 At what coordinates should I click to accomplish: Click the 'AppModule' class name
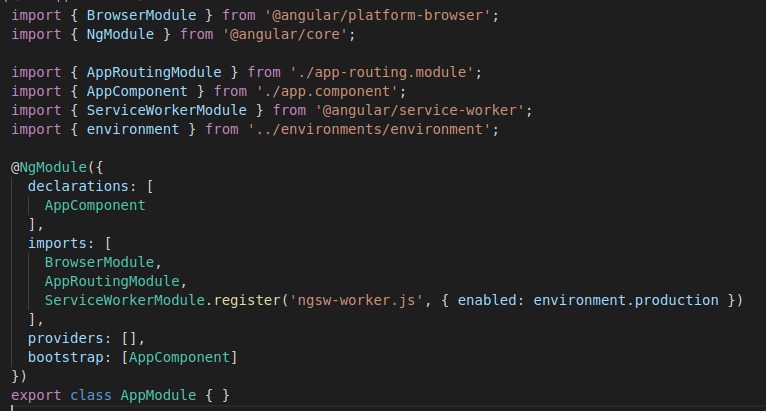pyautogui.click(x=158, y=395)
